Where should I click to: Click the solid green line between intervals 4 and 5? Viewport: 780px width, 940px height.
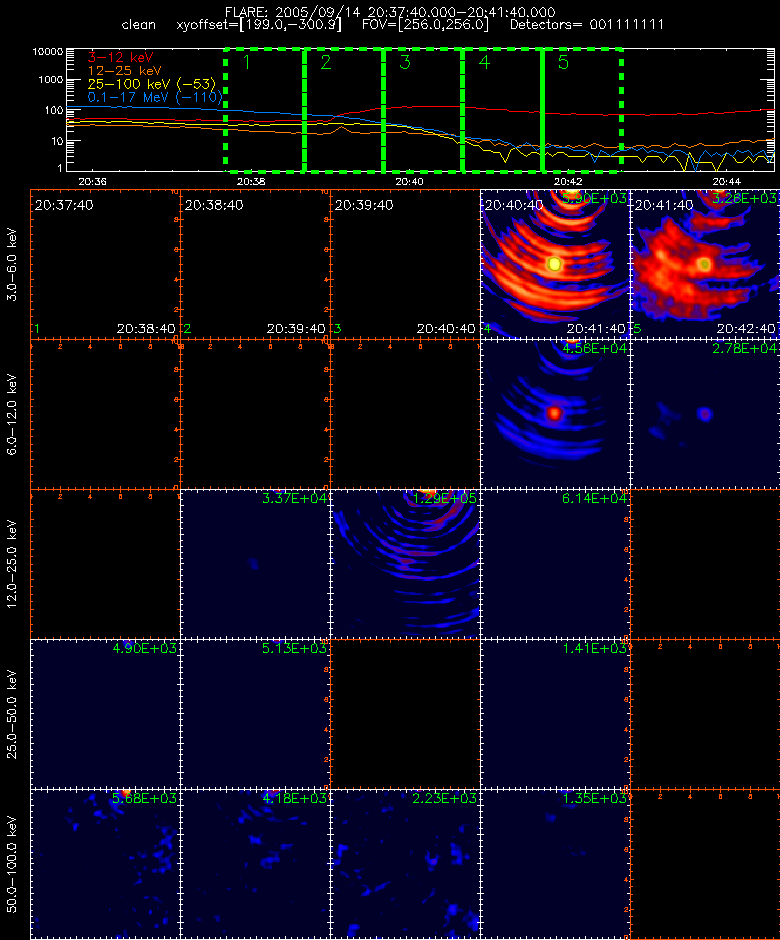click(x=542, y=110)
